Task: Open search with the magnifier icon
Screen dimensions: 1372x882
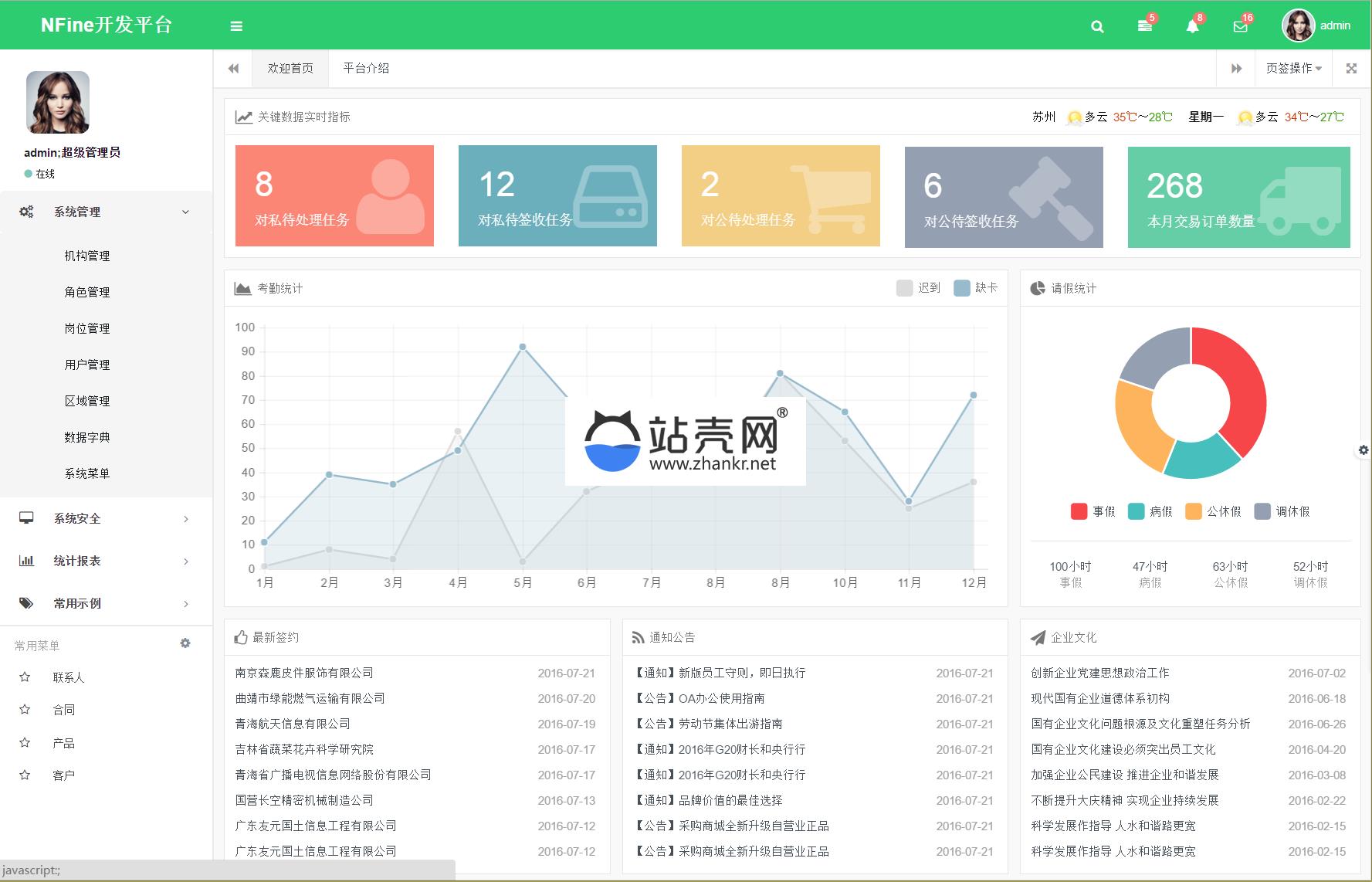Action: click(x=1096, y=26)
